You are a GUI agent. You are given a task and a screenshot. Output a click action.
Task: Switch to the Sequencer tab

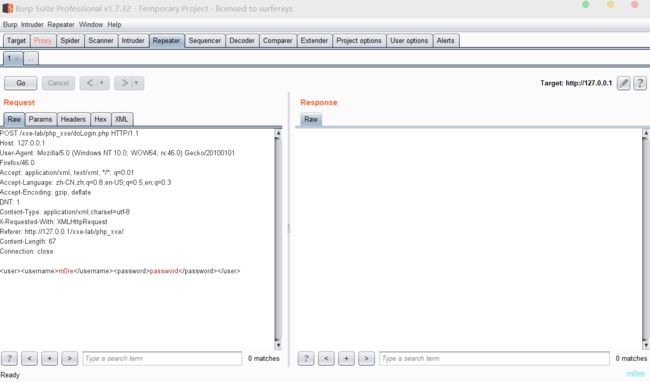click(x=205, y=41)
